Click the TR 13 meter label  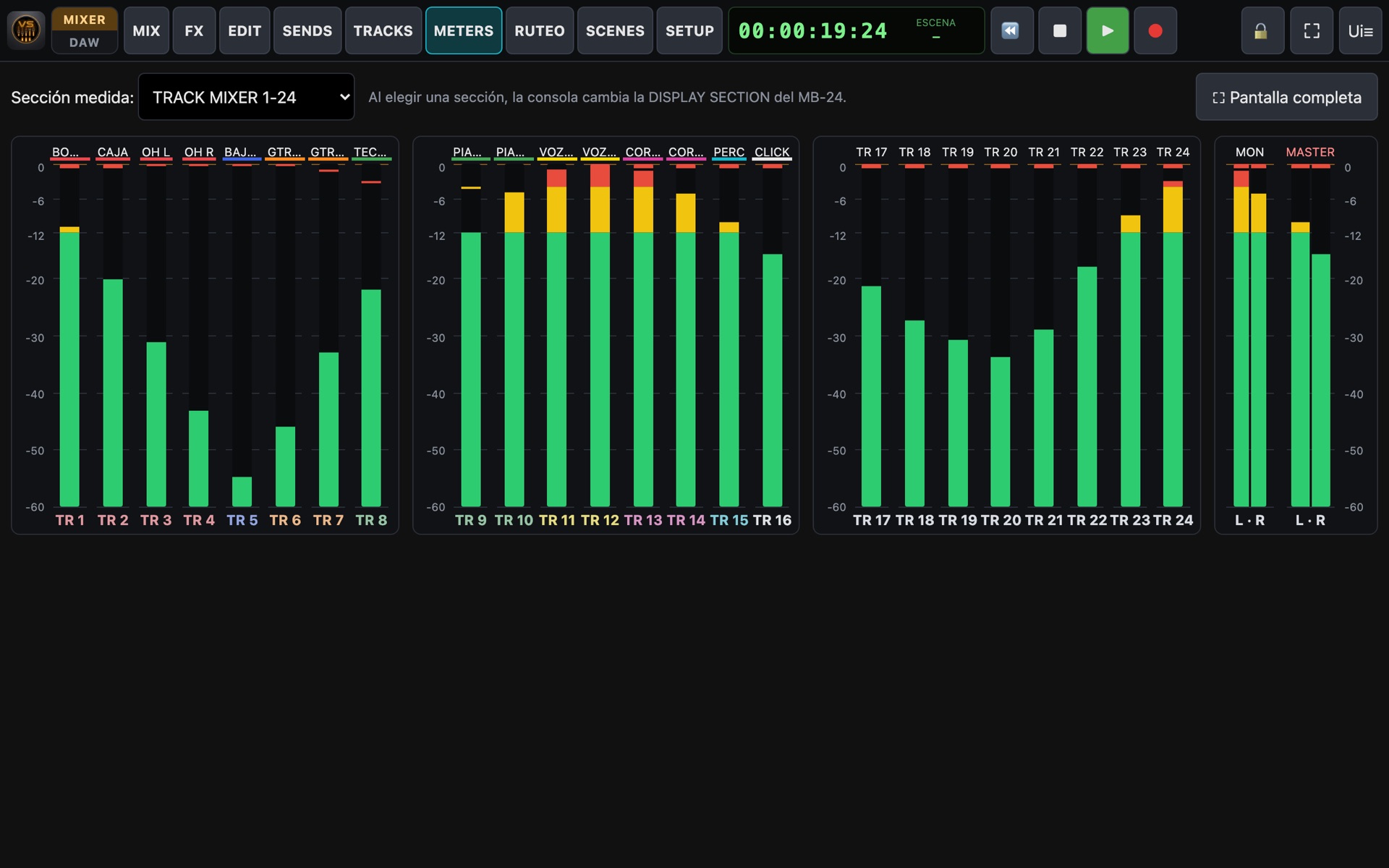click(x=643, y=520)
